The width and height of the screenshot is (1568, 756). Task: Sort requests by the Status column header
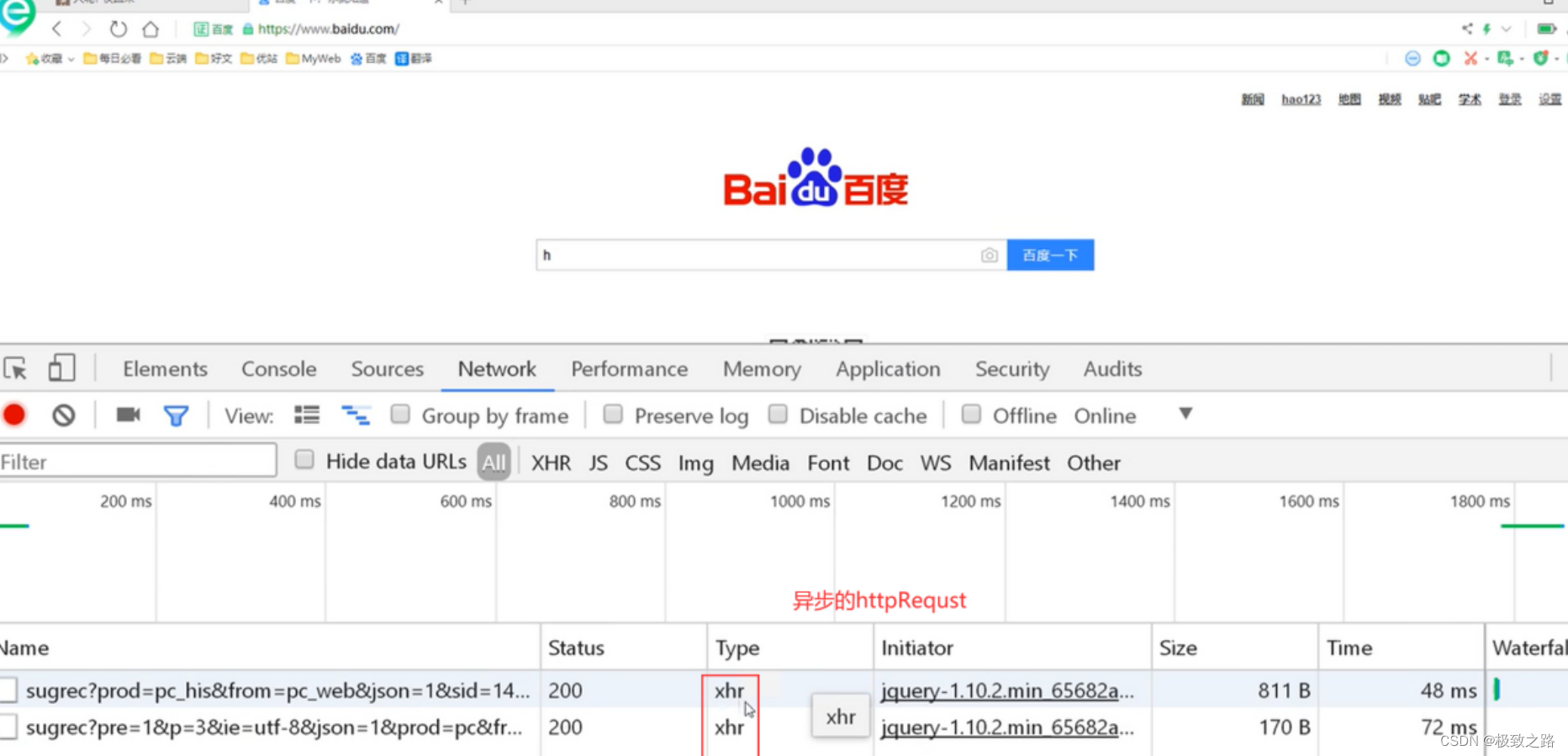[x=576, y=648]
